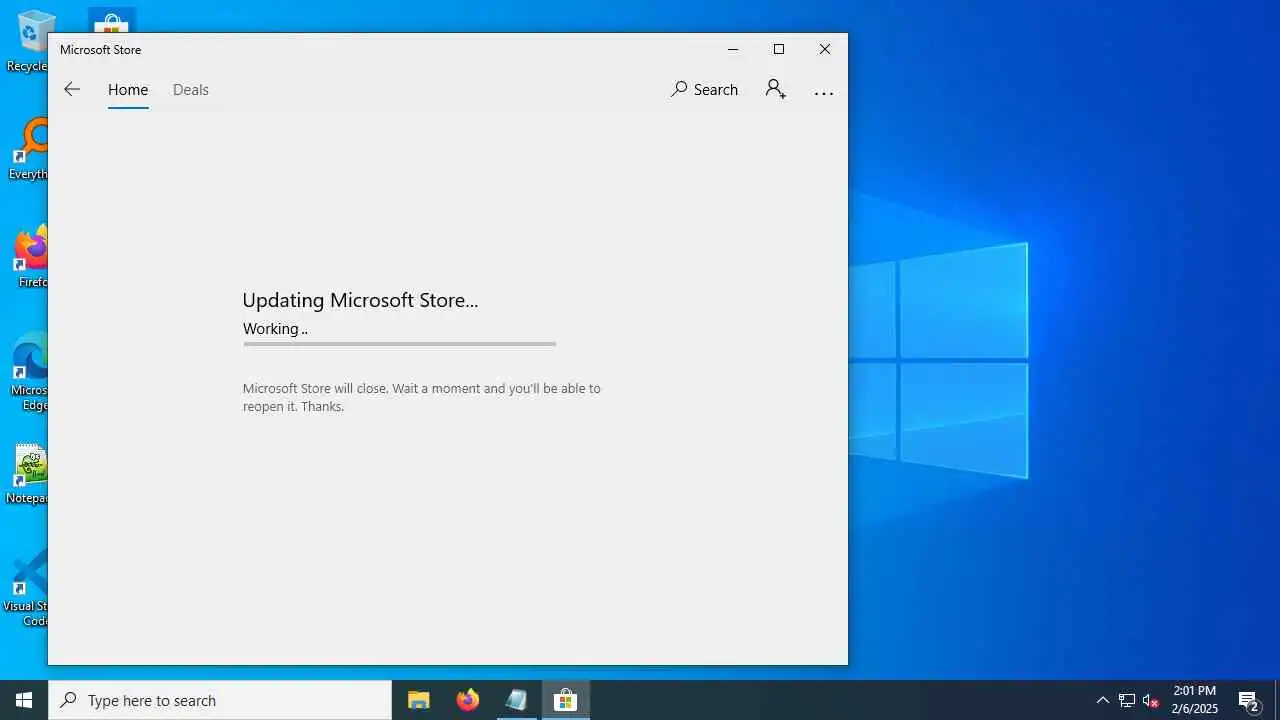This screenshot has width=1280, height=720.
Task: Select the Everything search desktop shortcut
Action: click(26, 150)
